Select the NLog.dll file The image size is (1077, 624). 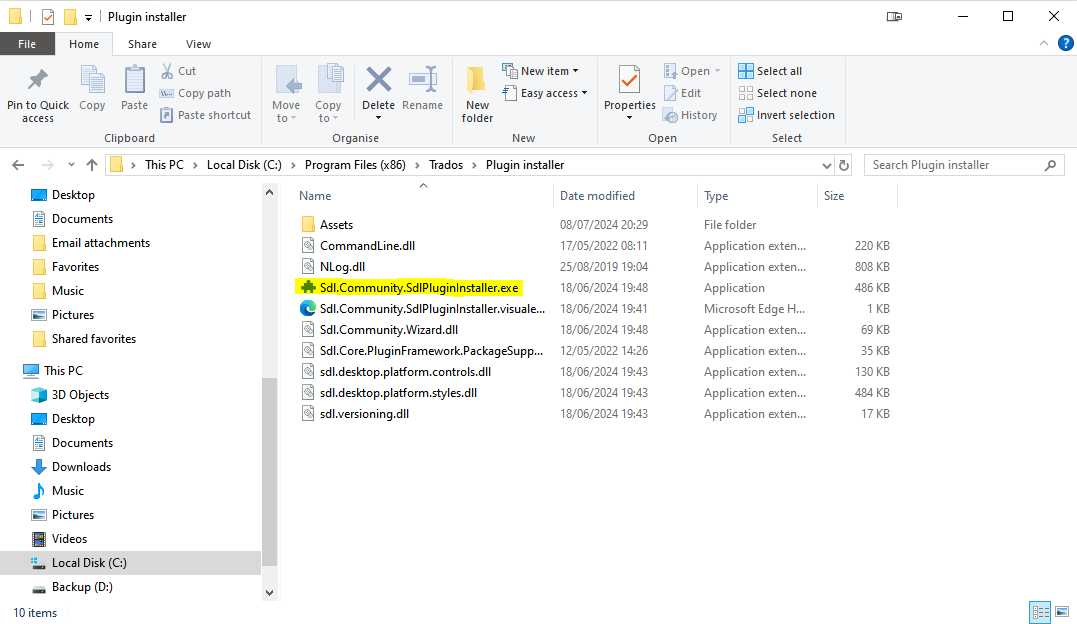pos(333,267)
